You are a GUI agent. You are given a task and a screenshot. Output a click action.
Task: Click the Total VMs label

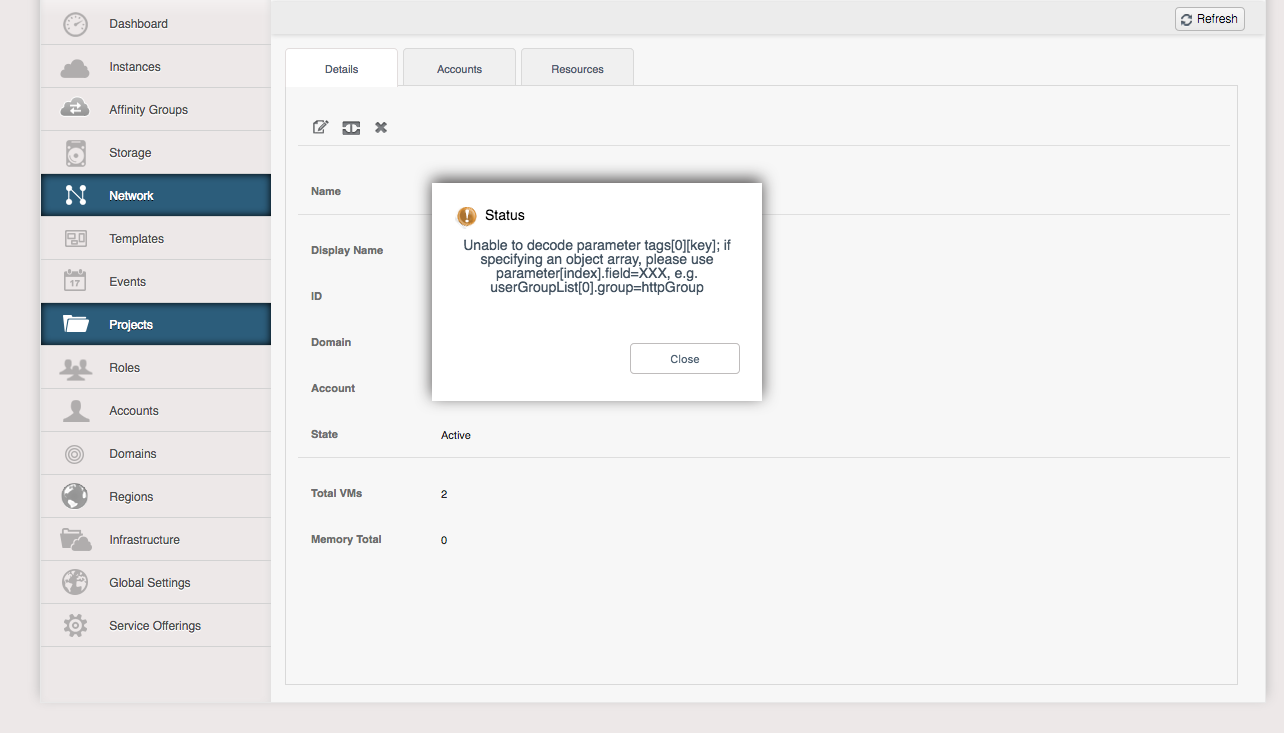tap(337, 493)
